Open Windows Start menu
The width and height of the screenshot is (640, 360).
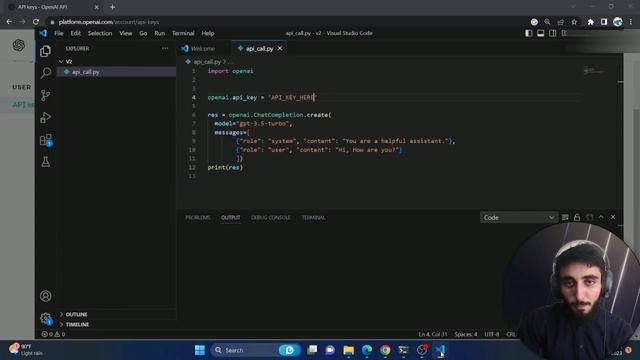pos(200,350)
